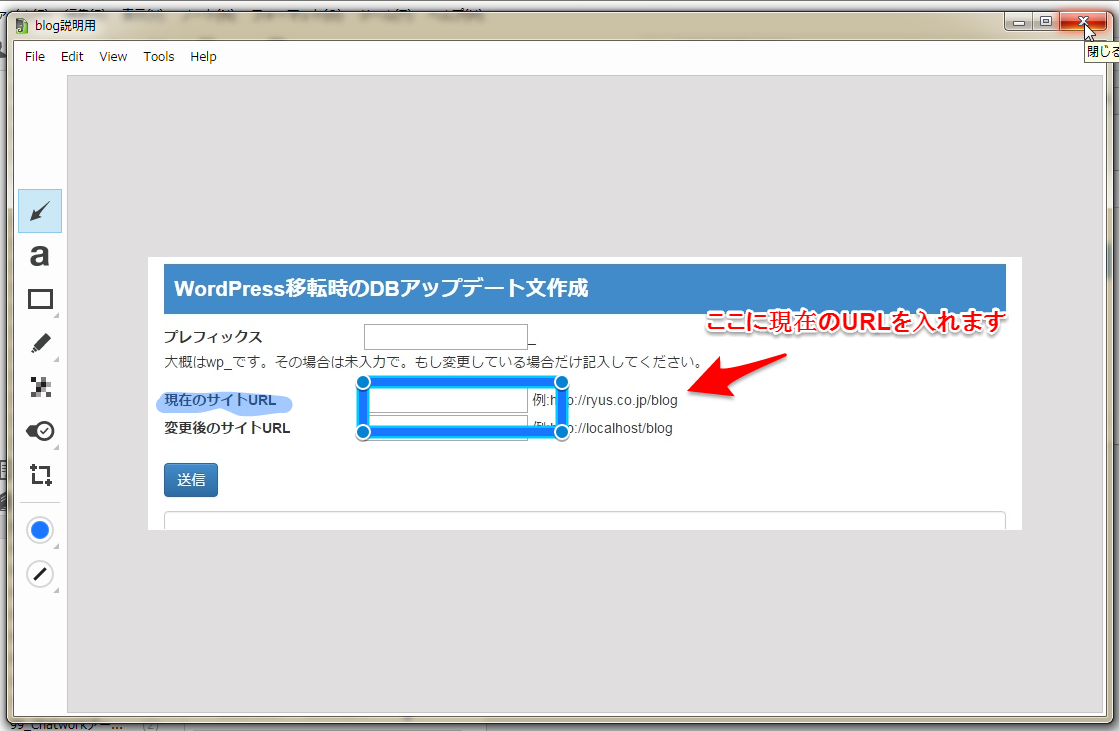The image size is (1119, 731).
Task: Select the Marker highlighter tool
Action: tap(40, 343)
